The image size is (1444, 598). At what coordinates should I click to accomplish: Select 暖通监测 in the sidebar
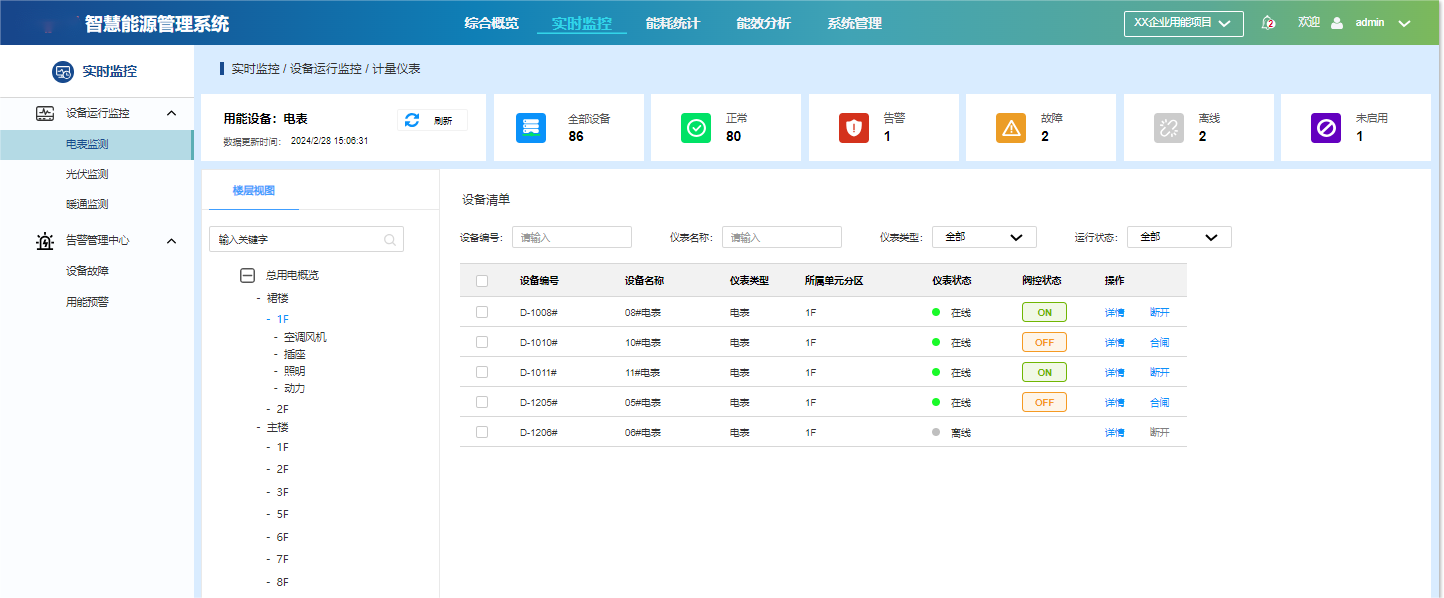pyautogui.click(x=87, y=205)
